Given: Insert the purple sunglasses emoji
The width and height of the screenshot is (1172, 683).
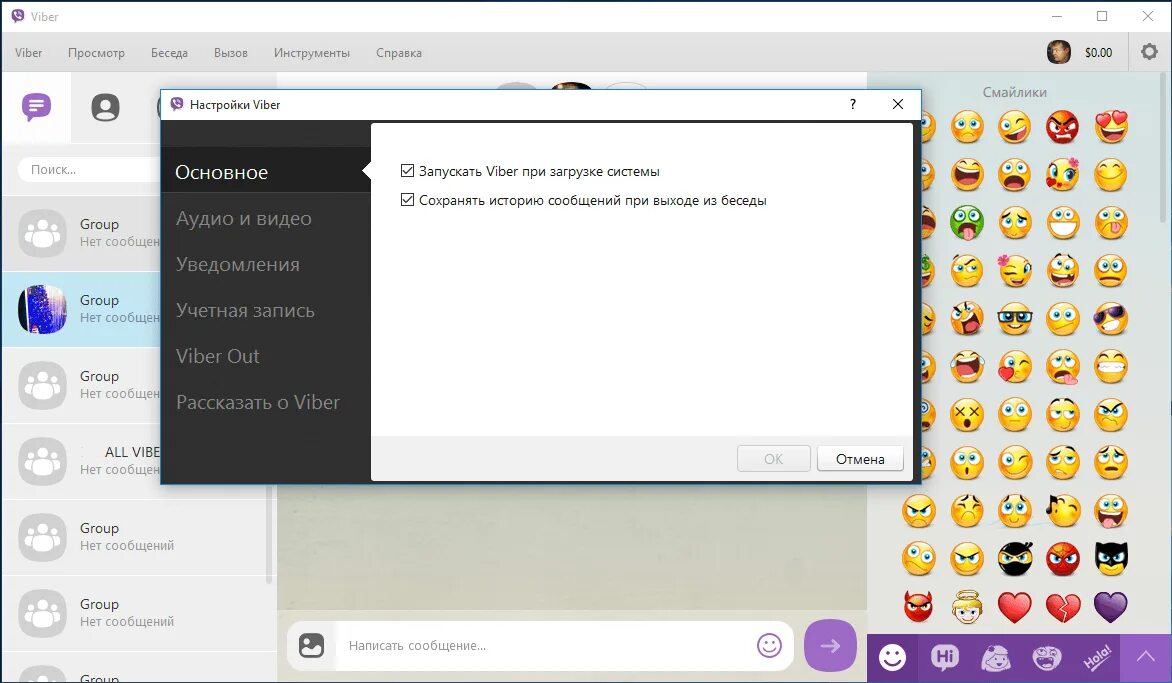Looking at the screenshot, I should [x=1111, y=318].
